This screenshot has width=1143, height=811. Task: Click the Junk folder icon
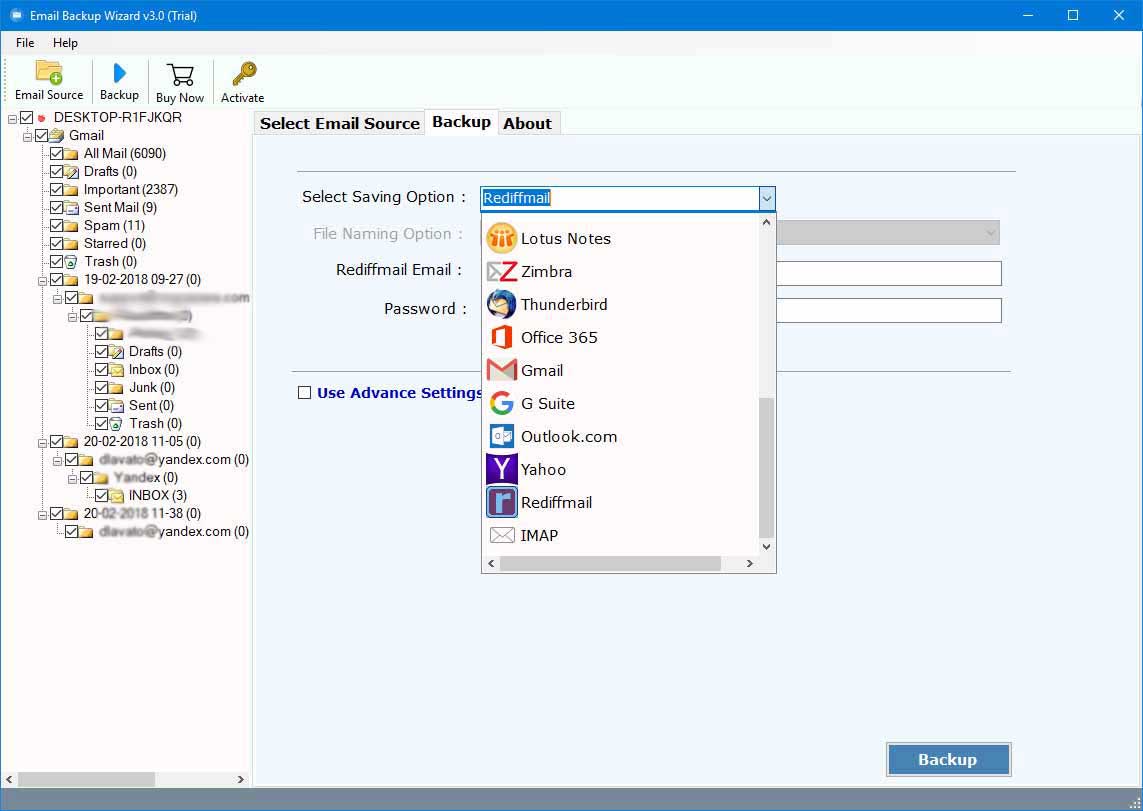pyautogui.click(x=116, y=388)
